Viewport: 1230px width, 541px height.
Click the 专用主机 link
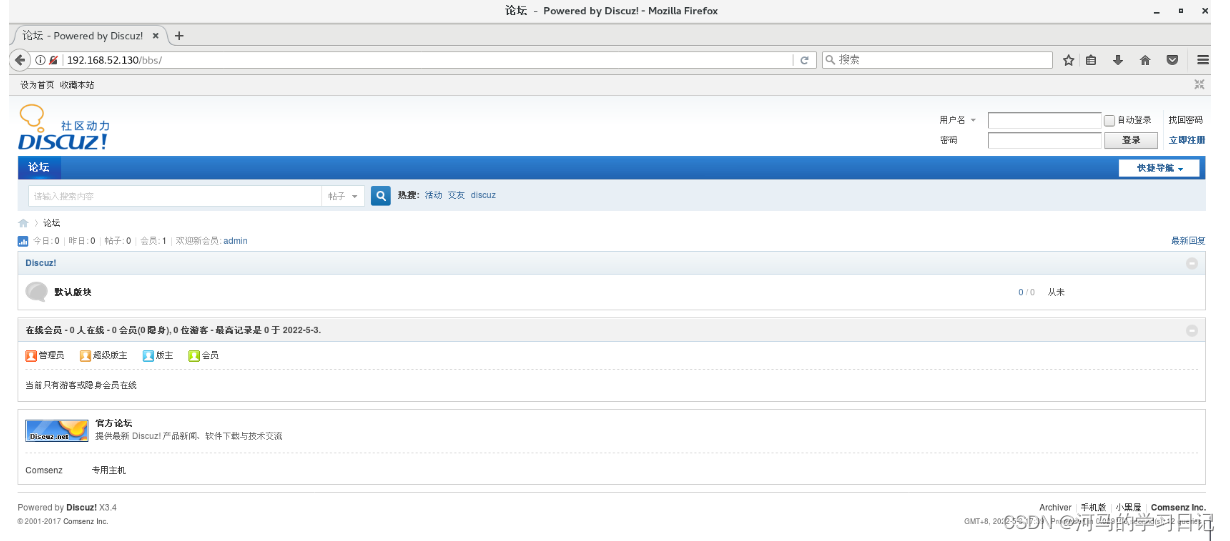109,470
